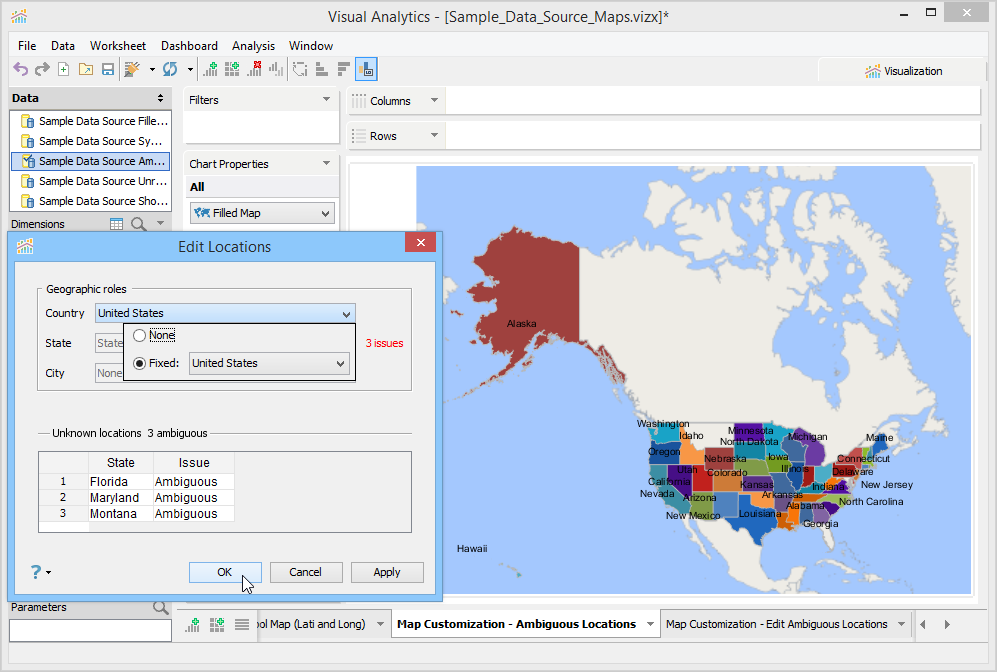Select Sample Data Source Unr... item

(x=91, y=181)
